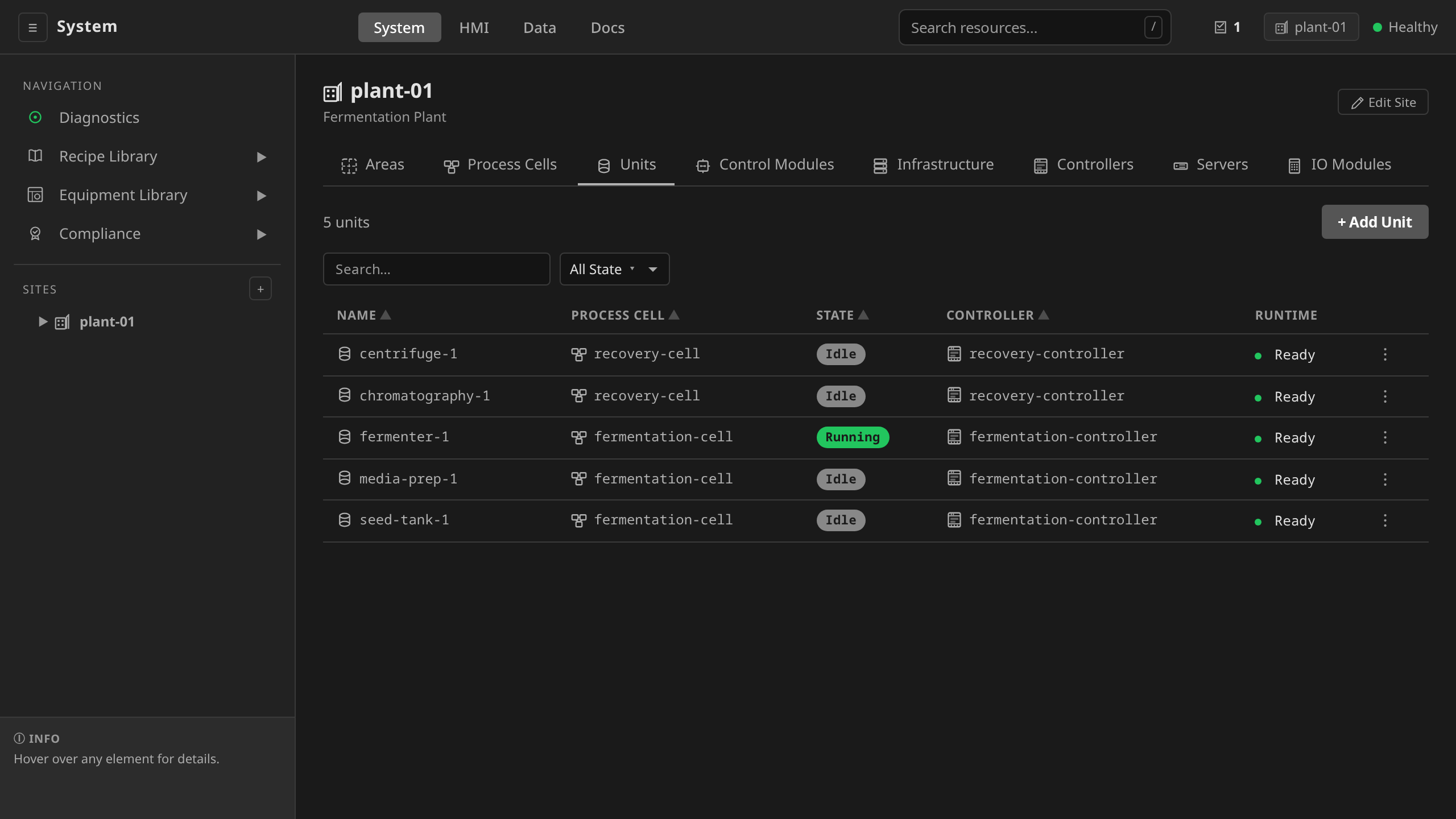This screenshot has width=1456, height=819.
Task: Expand the Recipe Library submenu arrow
Action: pos(261,156)
